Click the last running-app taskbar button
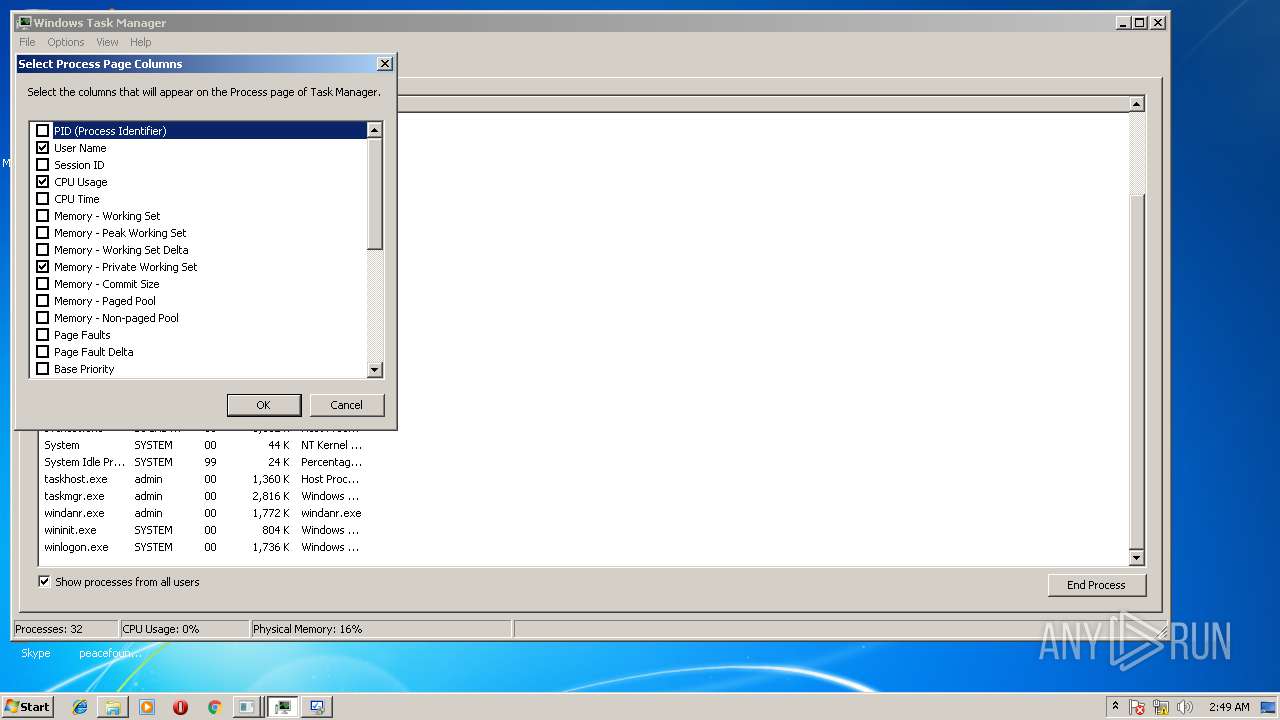The image size is (1280, 720). point(317,707)
